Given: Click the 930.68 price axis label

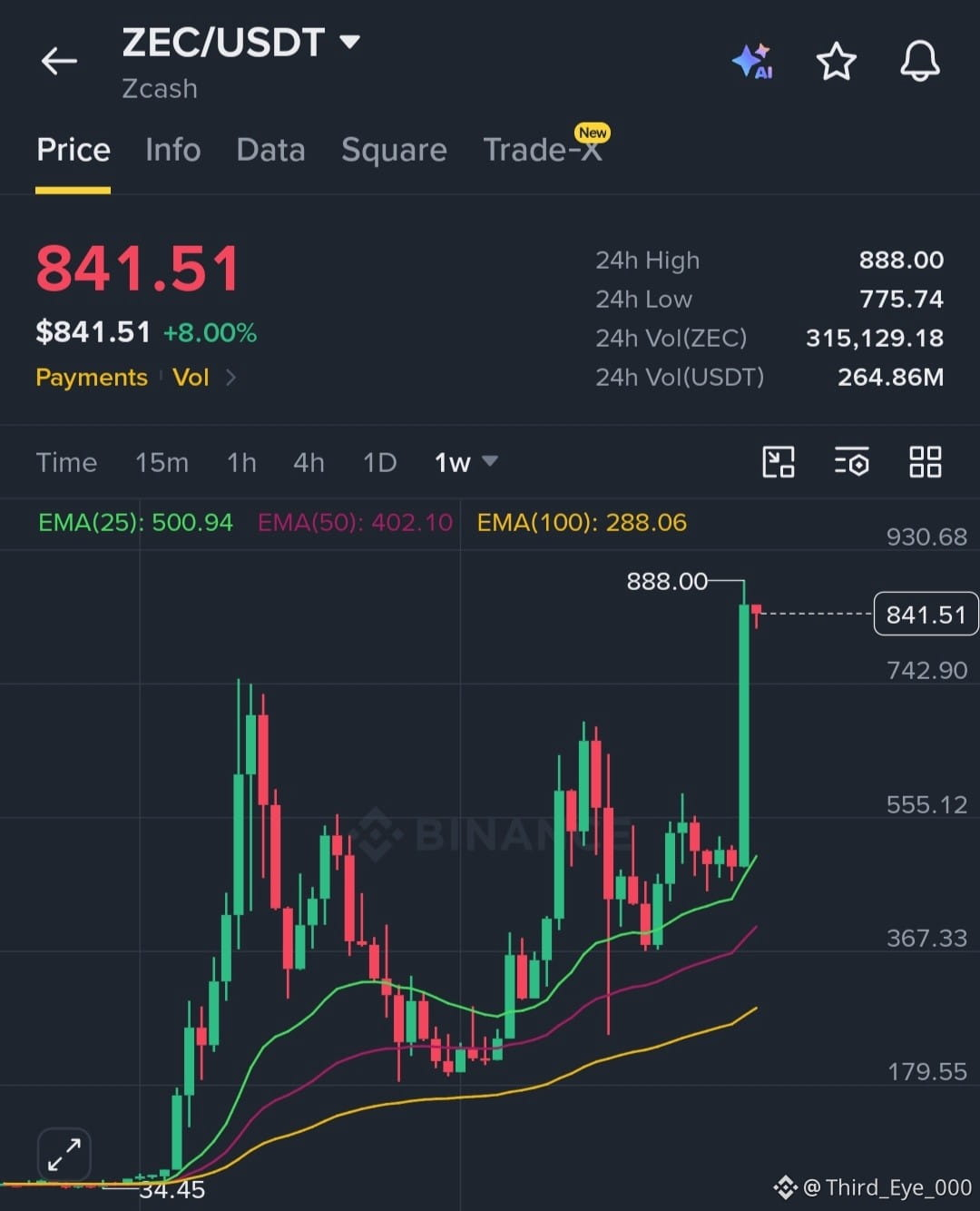Looking at the screenshot, I should pyautogui.click(x=926, y=537).
